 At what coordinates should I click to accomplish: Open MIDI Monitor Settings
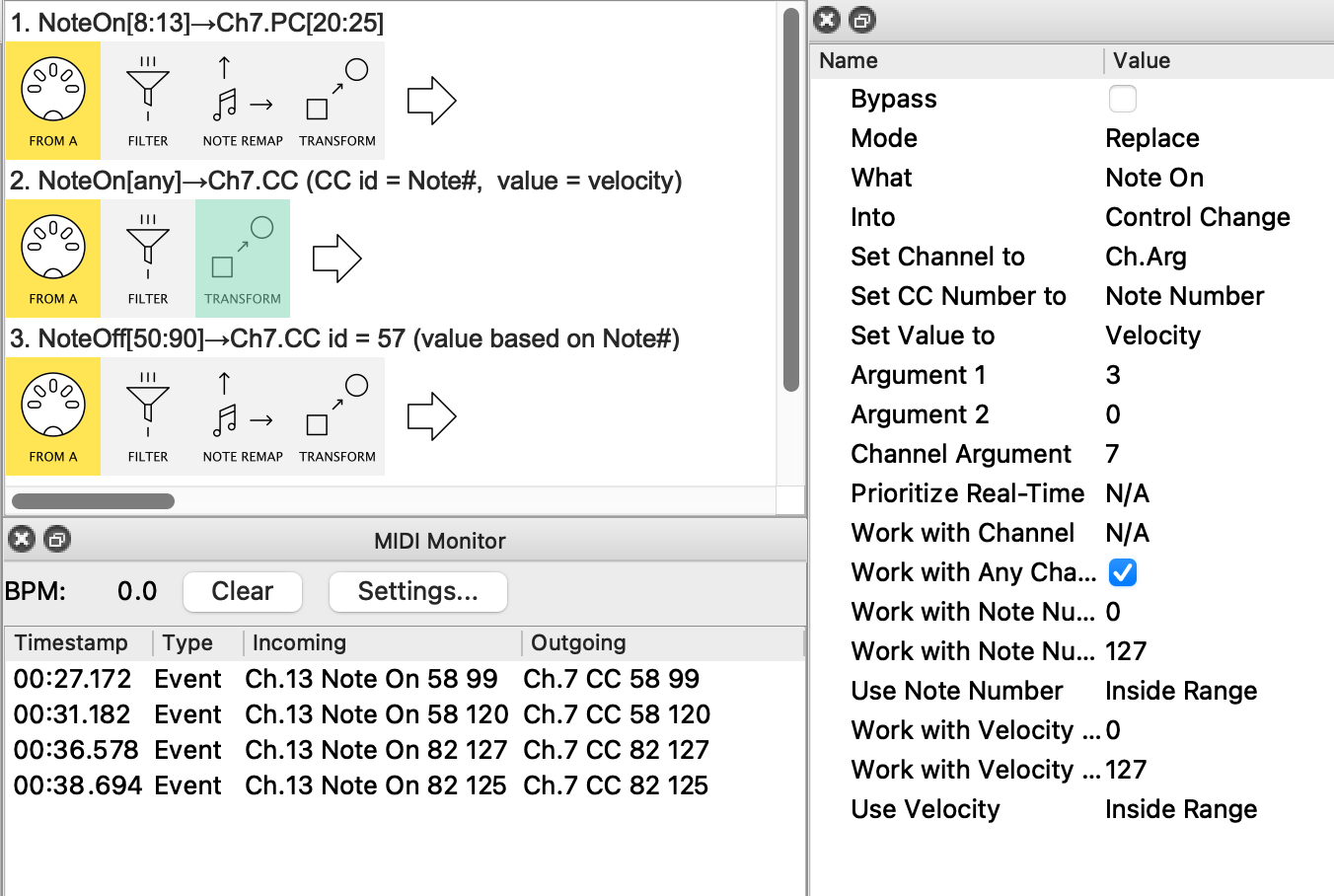(x=417, y=591)
